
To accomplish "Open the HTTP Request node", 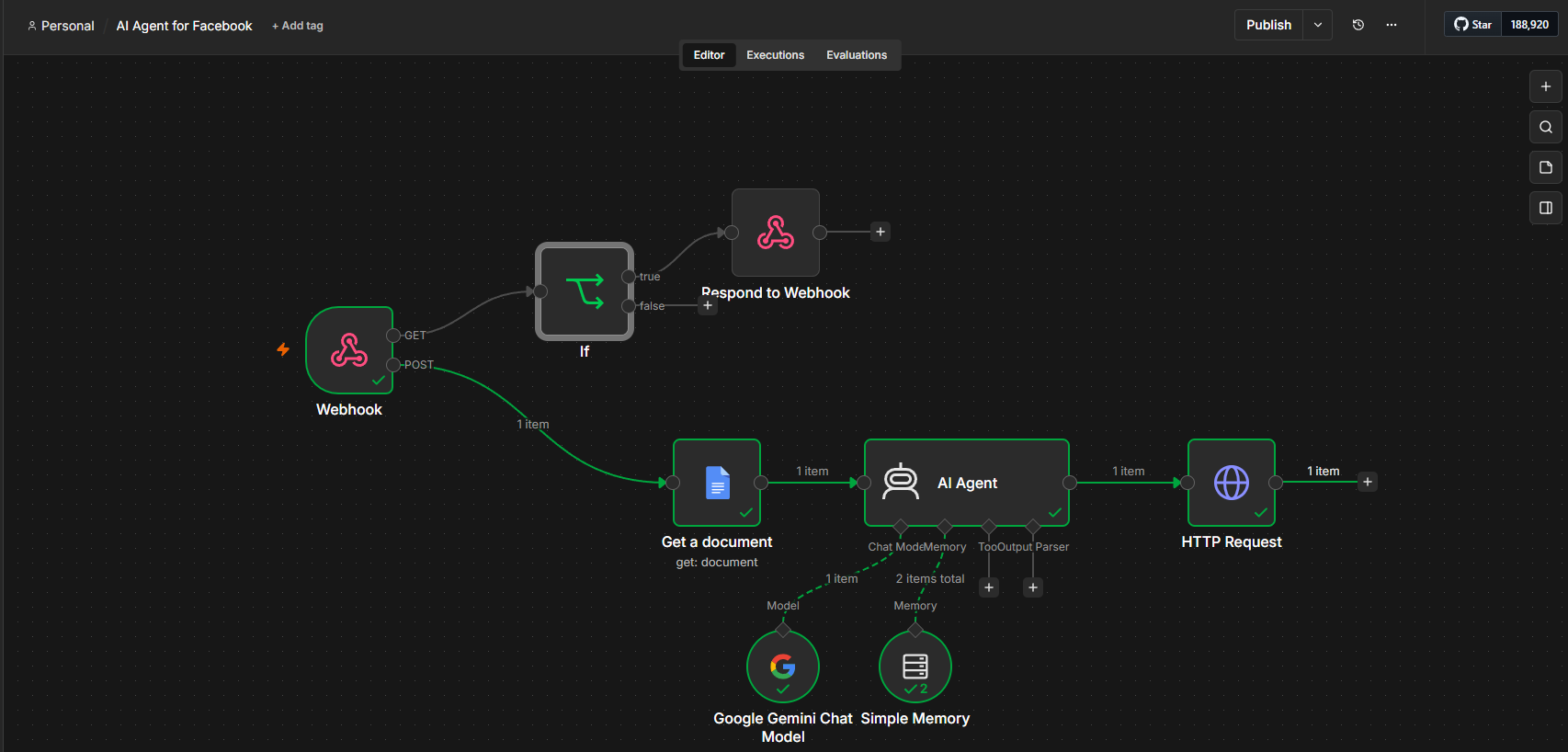I will point(1232,483).
